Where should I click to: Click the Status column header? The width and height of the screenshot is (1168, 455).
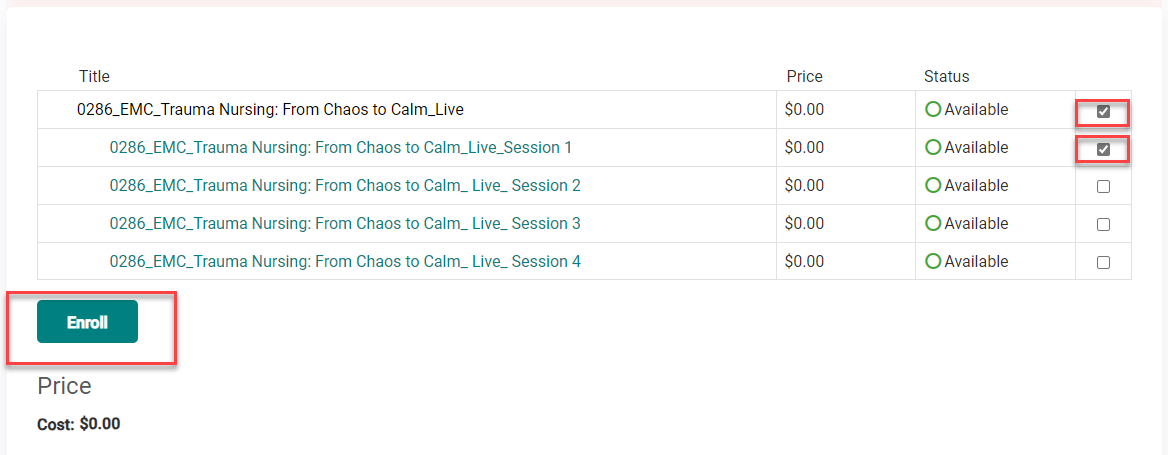pos(946,77)
